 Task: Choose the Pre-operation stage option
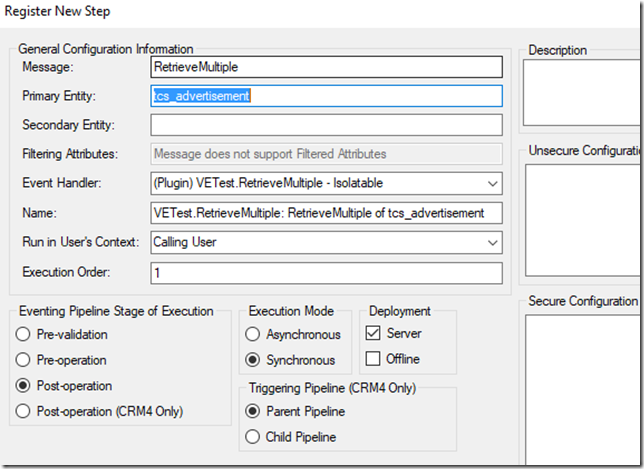tap(24, 360)
